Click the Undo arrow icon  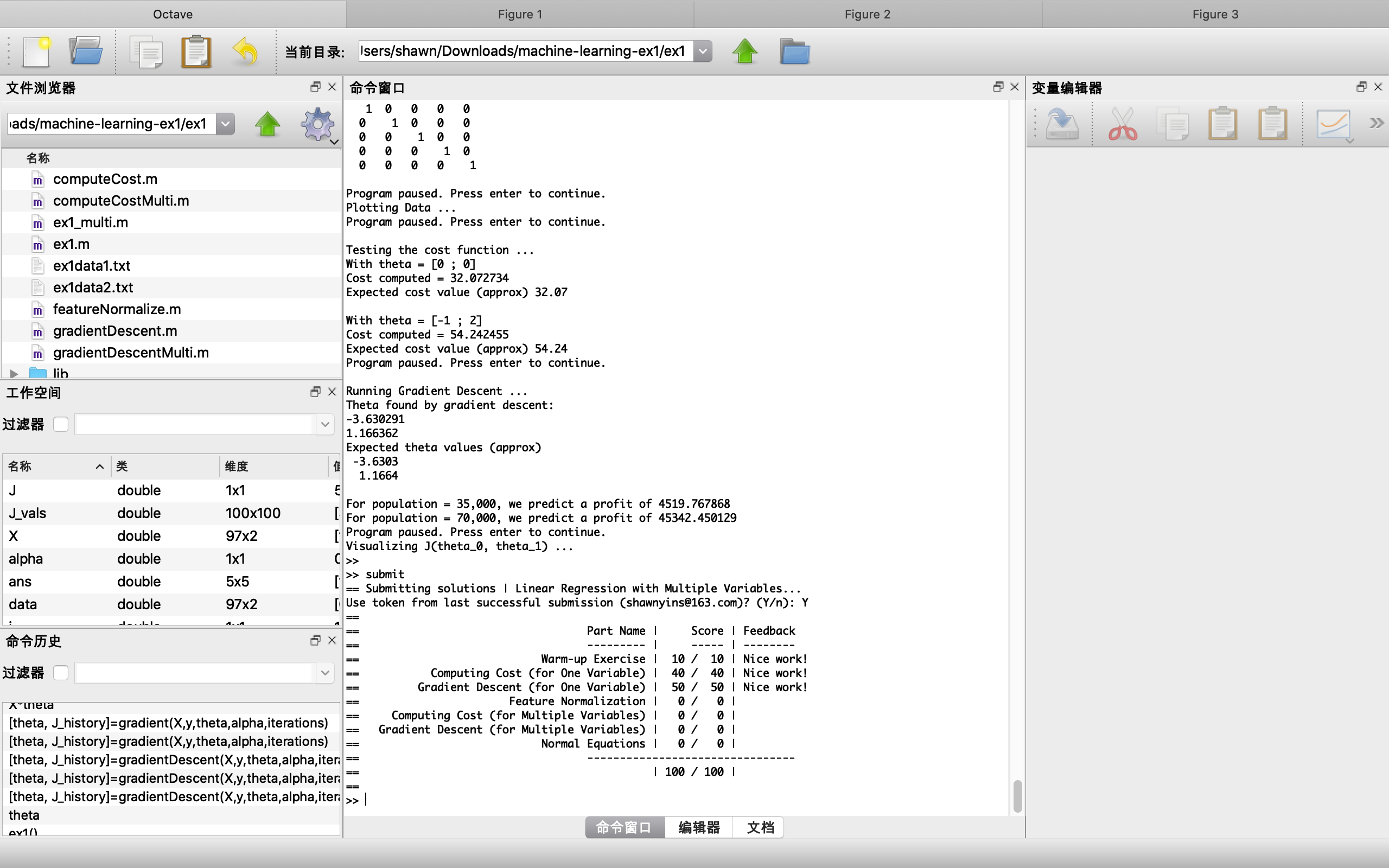(x=246, y=52)
